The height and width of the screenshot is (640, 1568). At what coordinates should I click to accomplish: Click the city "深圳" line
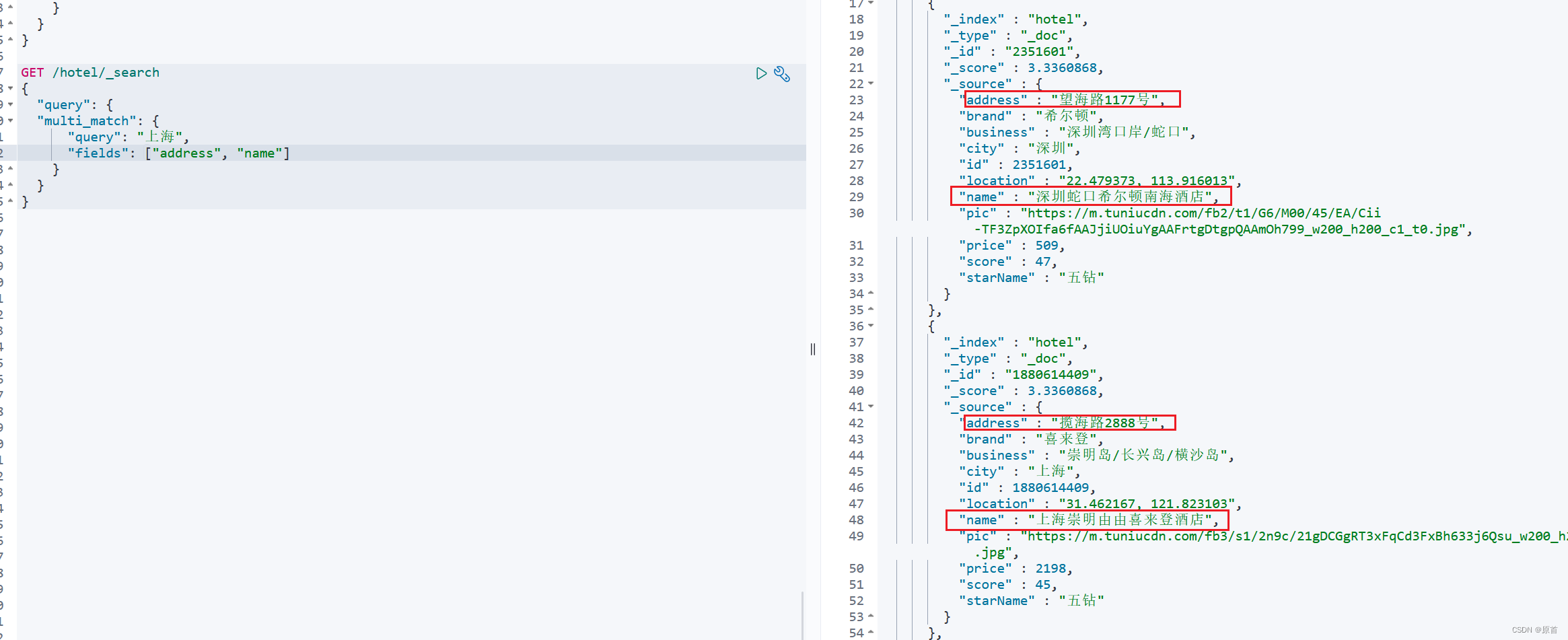1019,149
